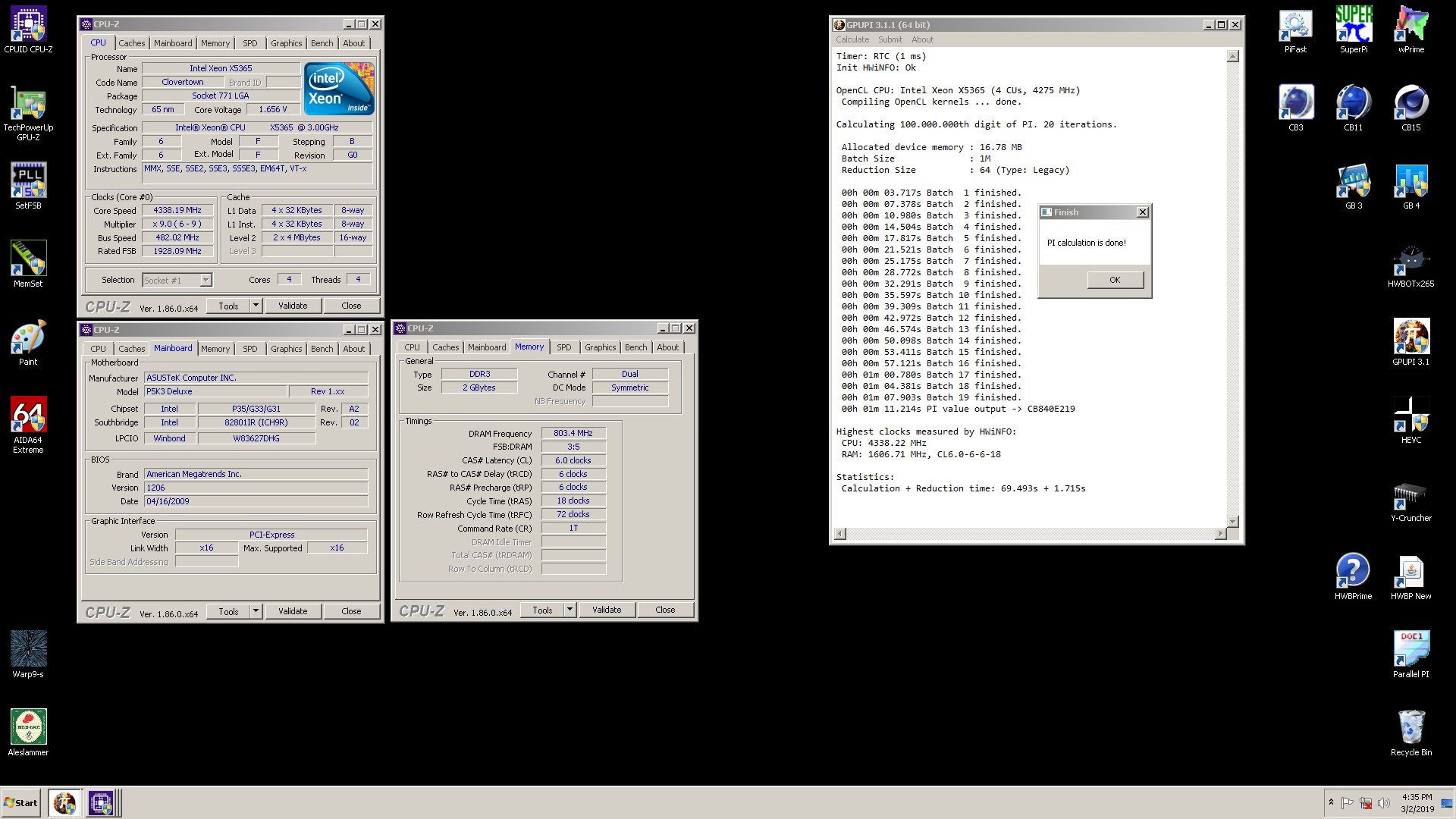Click Validate in the Memory CPU-Z window
This screenshot has height=819, width=1456.
tap(607, 610)
